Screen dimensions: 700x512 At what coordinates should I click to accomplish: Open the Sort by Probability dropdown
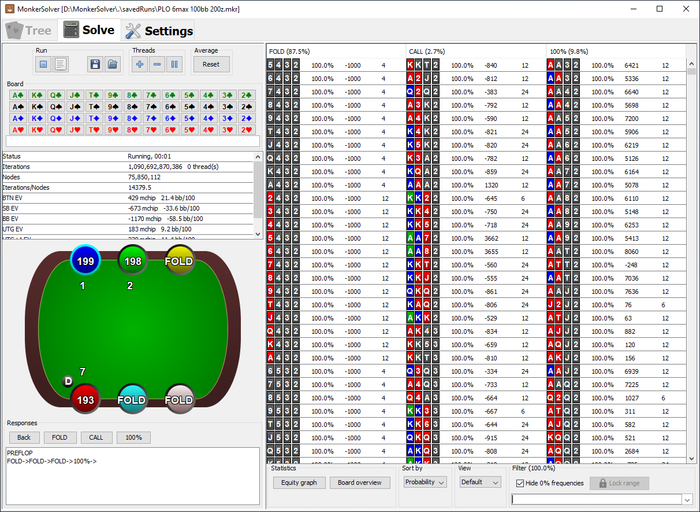(x=424, y=482)
